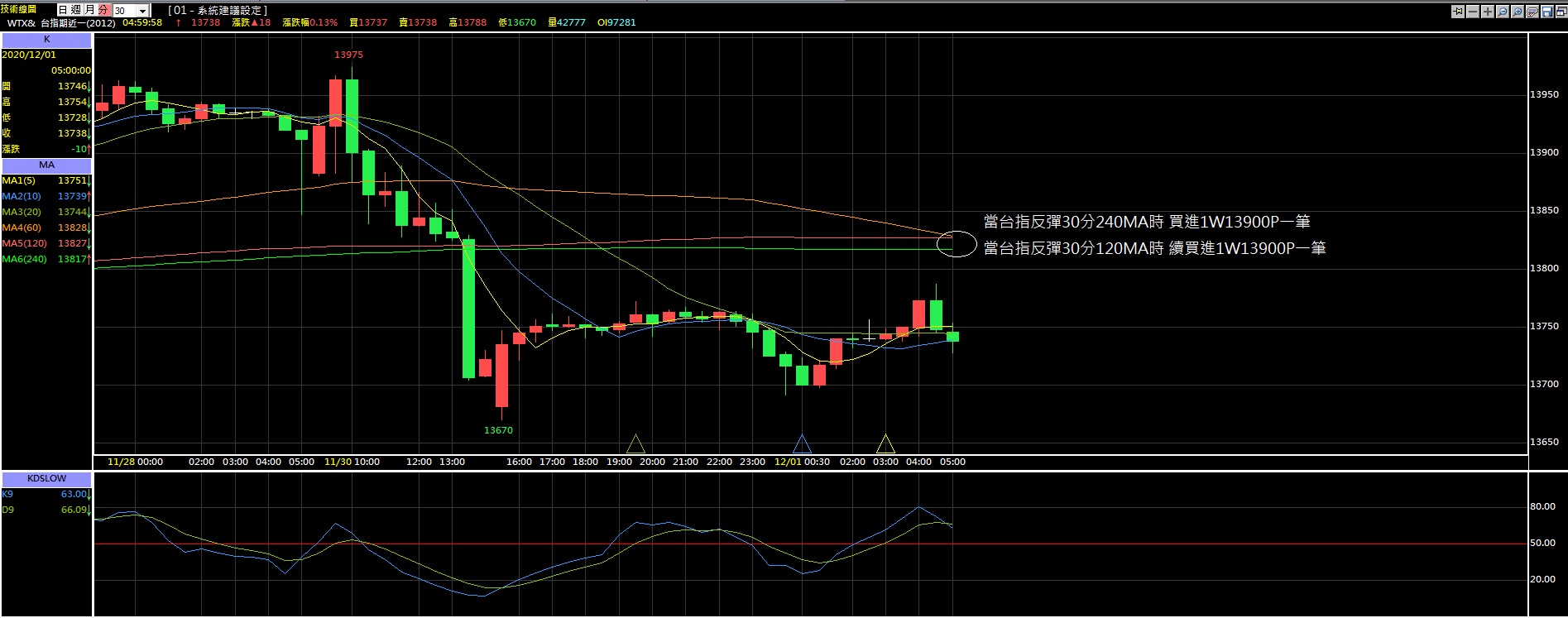Click the 賣13738 ask price
Viewport: 1568px width, 618px height.
pyautogui.click(x=418, y=22)
